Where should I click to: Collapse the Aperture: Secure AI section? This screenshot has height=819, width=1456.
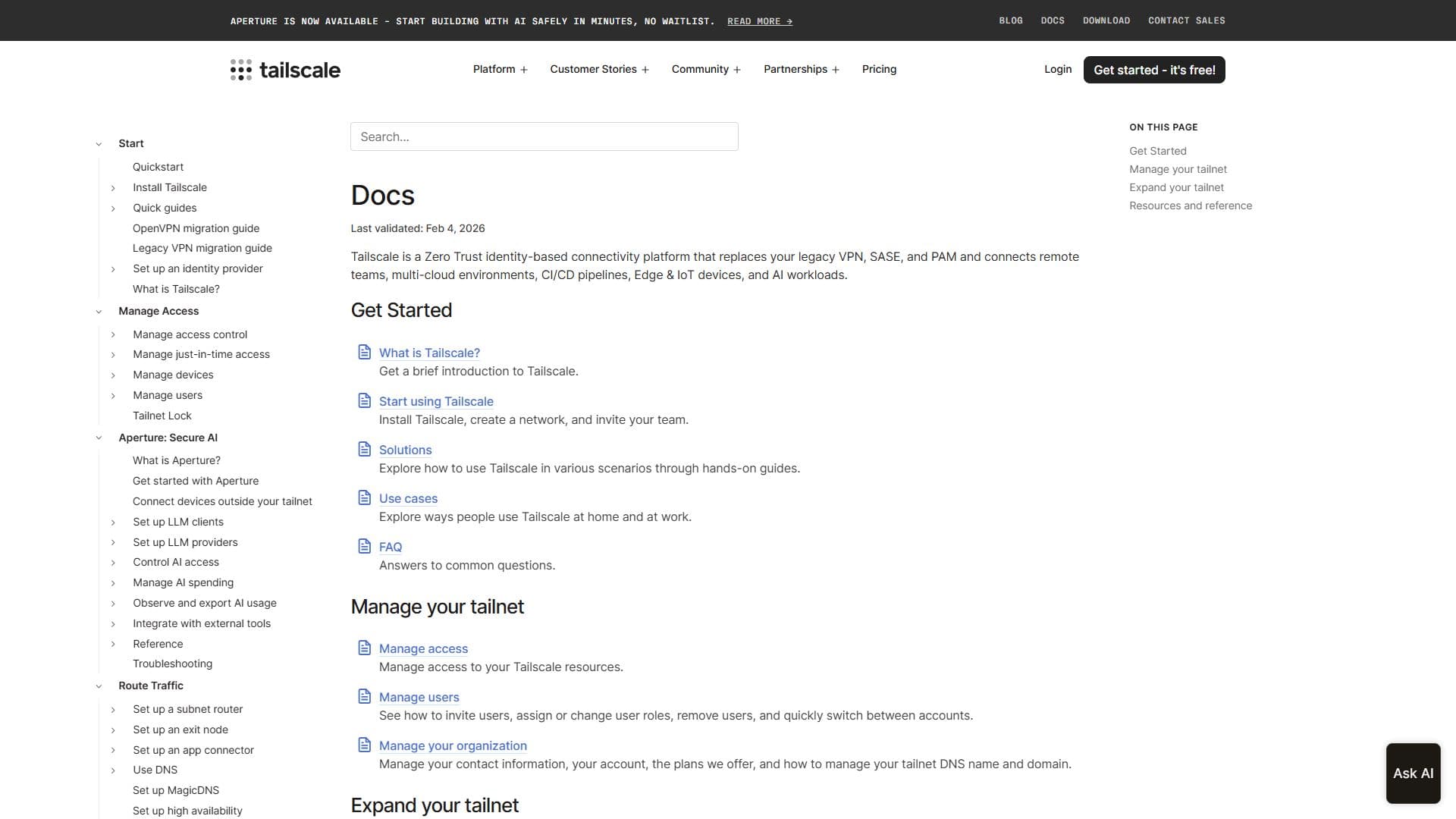click(x=99, y=438)
